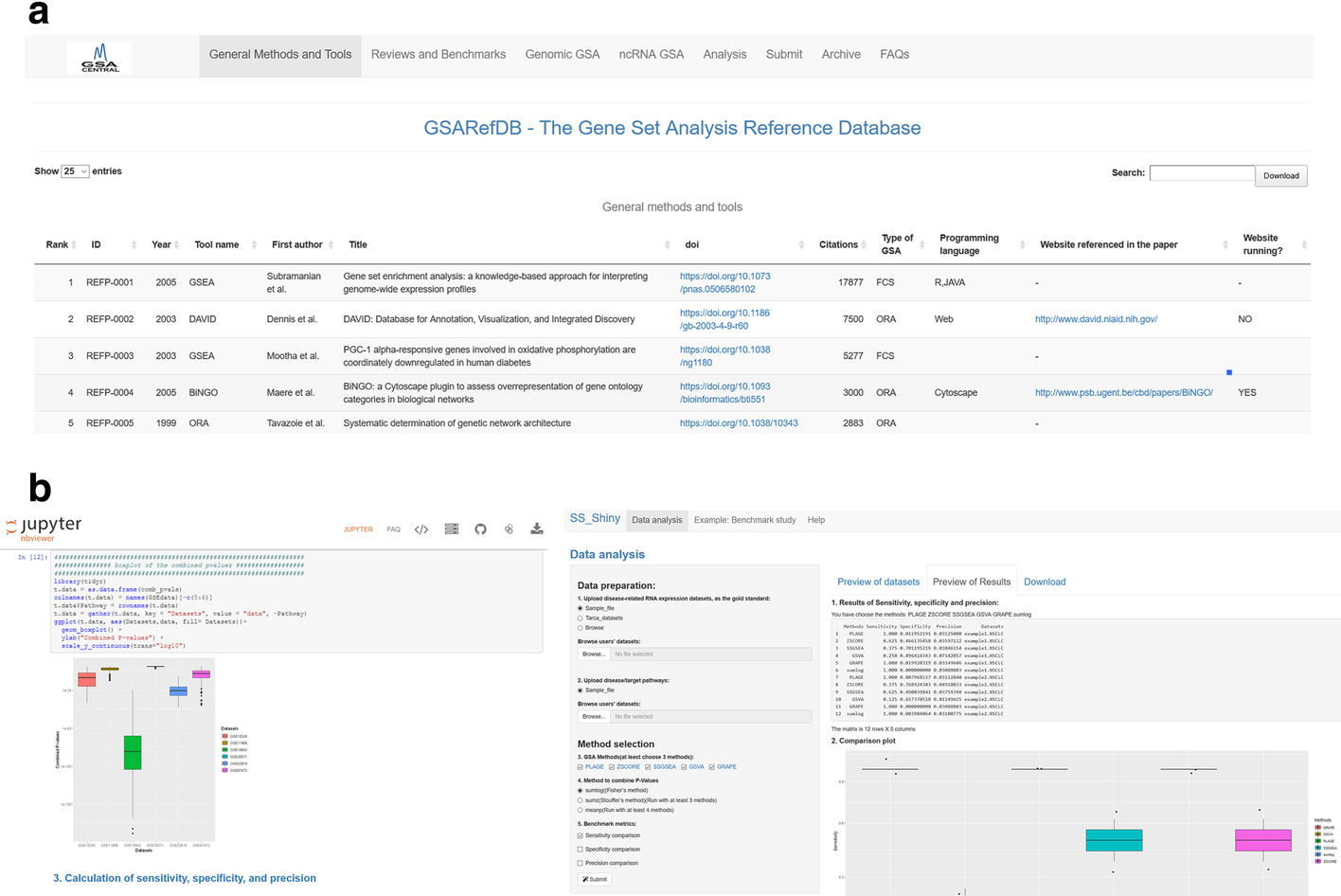Viewport: 1341px width, 896px height.
Task: Open the Download tab in results panel
Action: [1045, 582]
